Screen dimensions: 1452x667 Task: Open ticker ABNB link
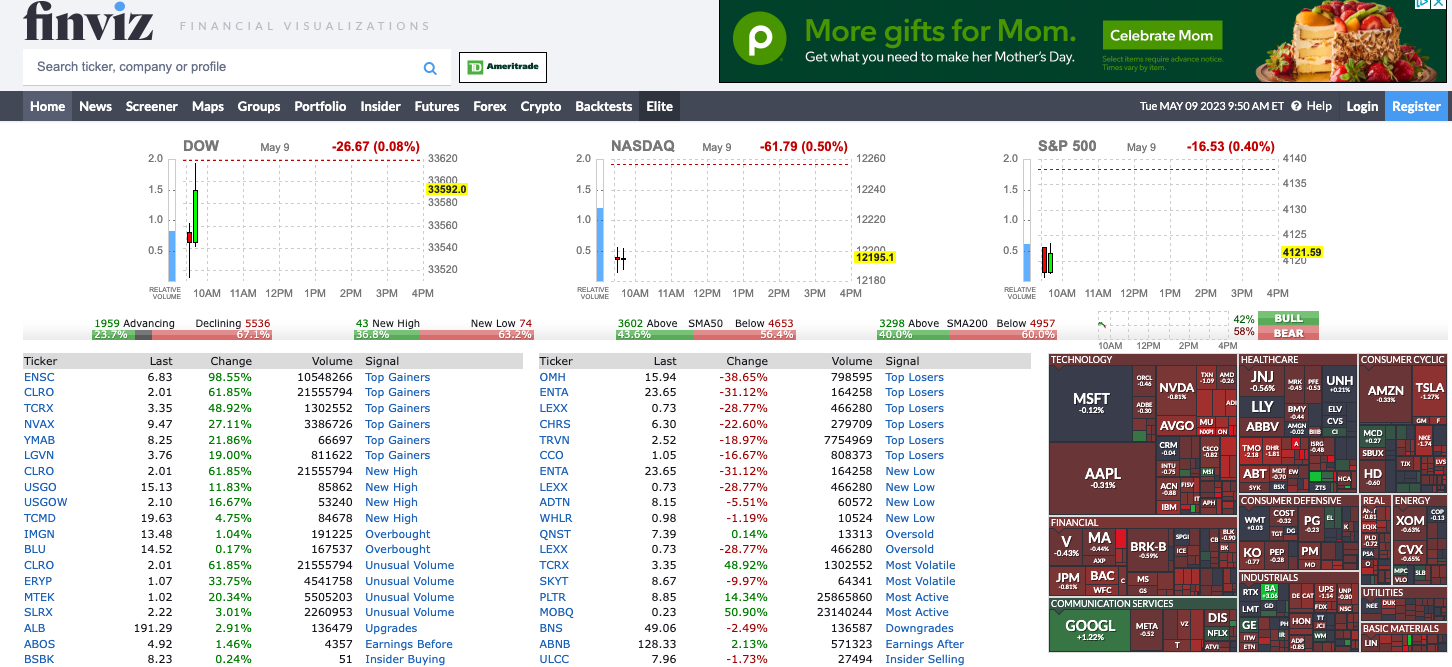coord(554,644)
